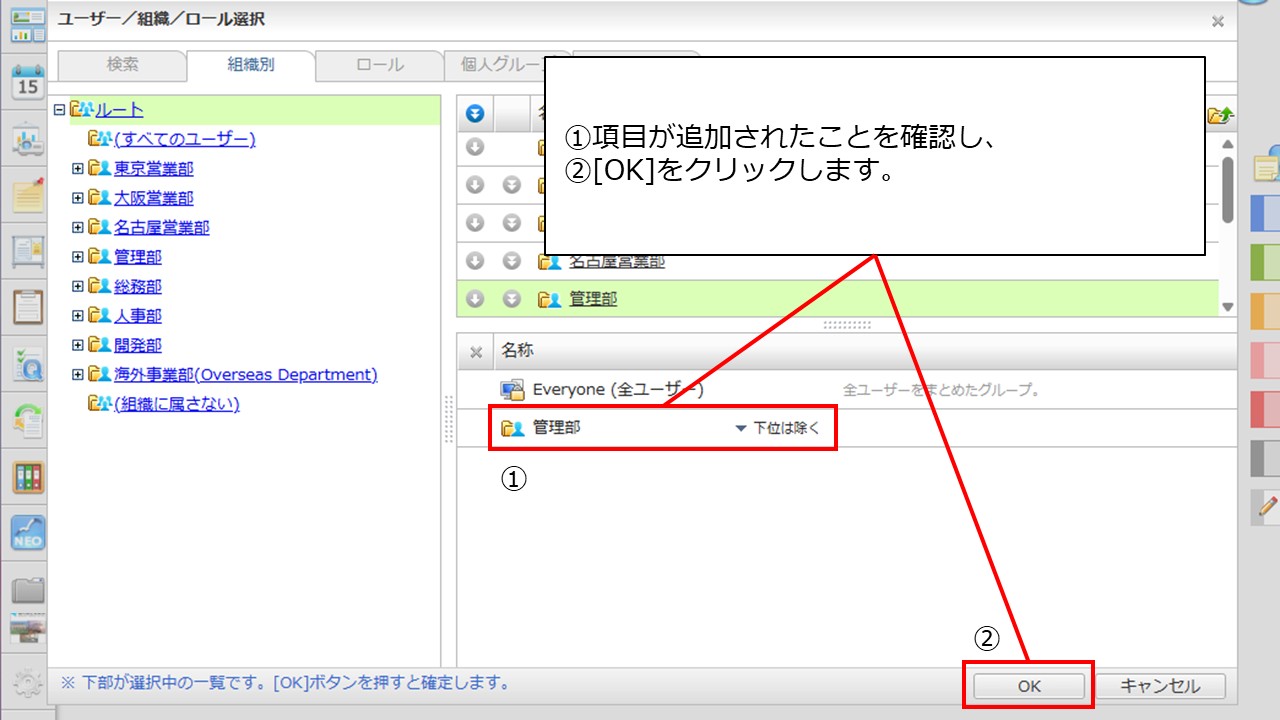
Task: Add 管理部 with the double down-arrow icon
Action: coord(512,299)
